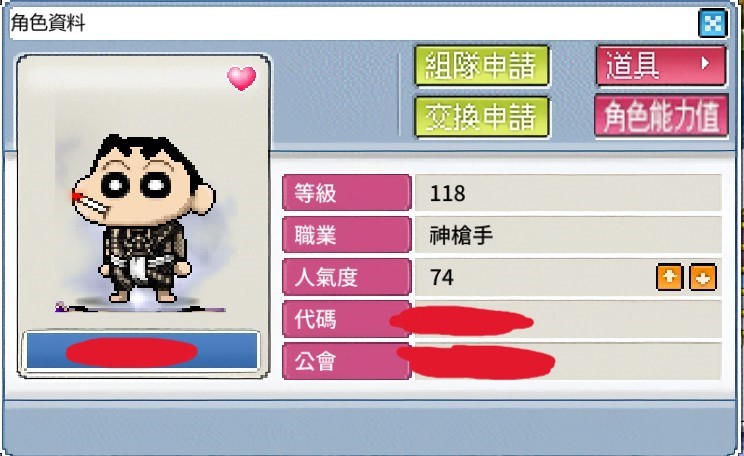
Task: Close the 角色資料 window
Action: pyautogui.click(x=713, y=23)
